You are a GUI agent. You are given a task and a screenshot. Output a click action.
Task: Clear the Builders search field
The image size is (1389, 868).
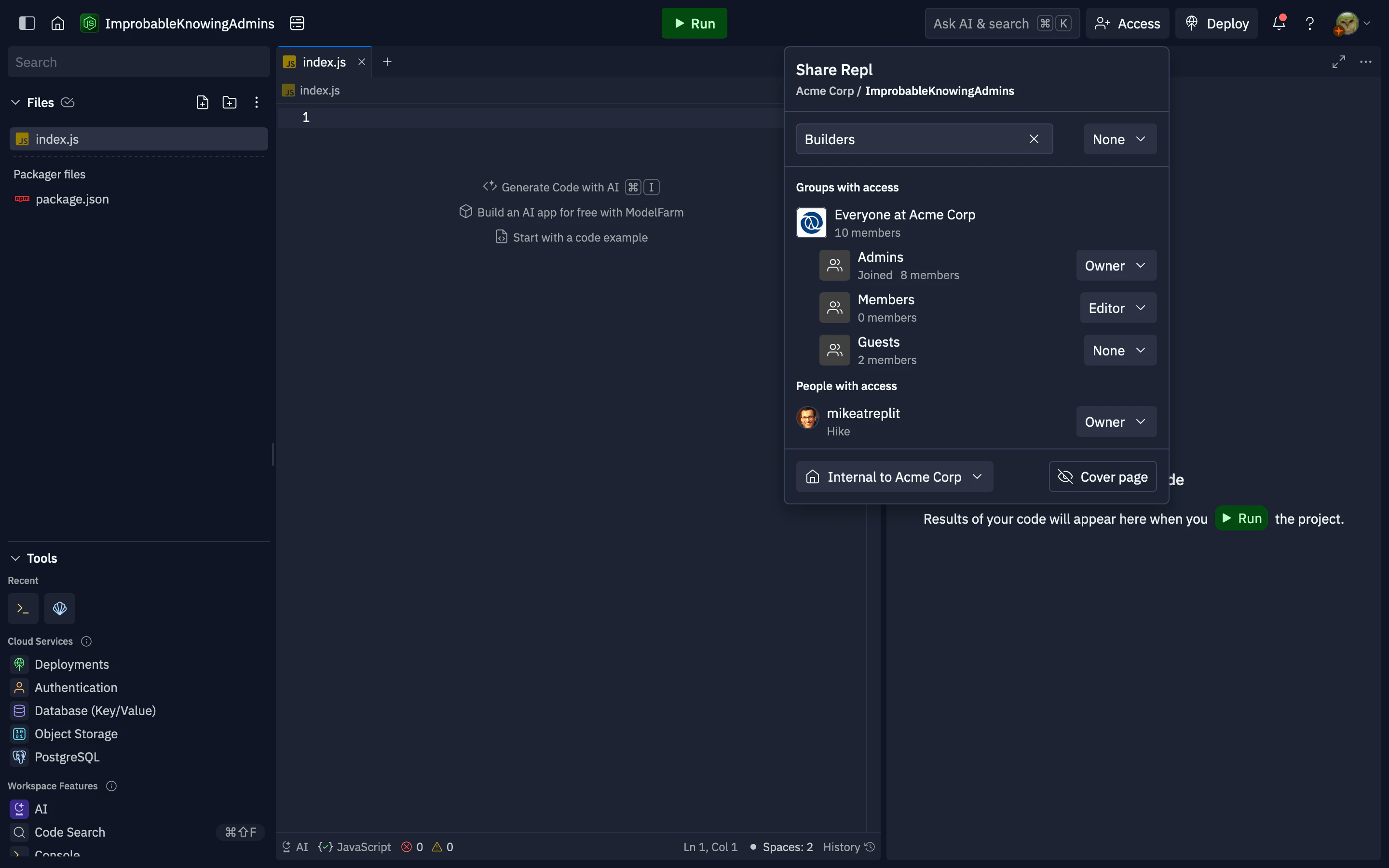tap(1034, 139)
